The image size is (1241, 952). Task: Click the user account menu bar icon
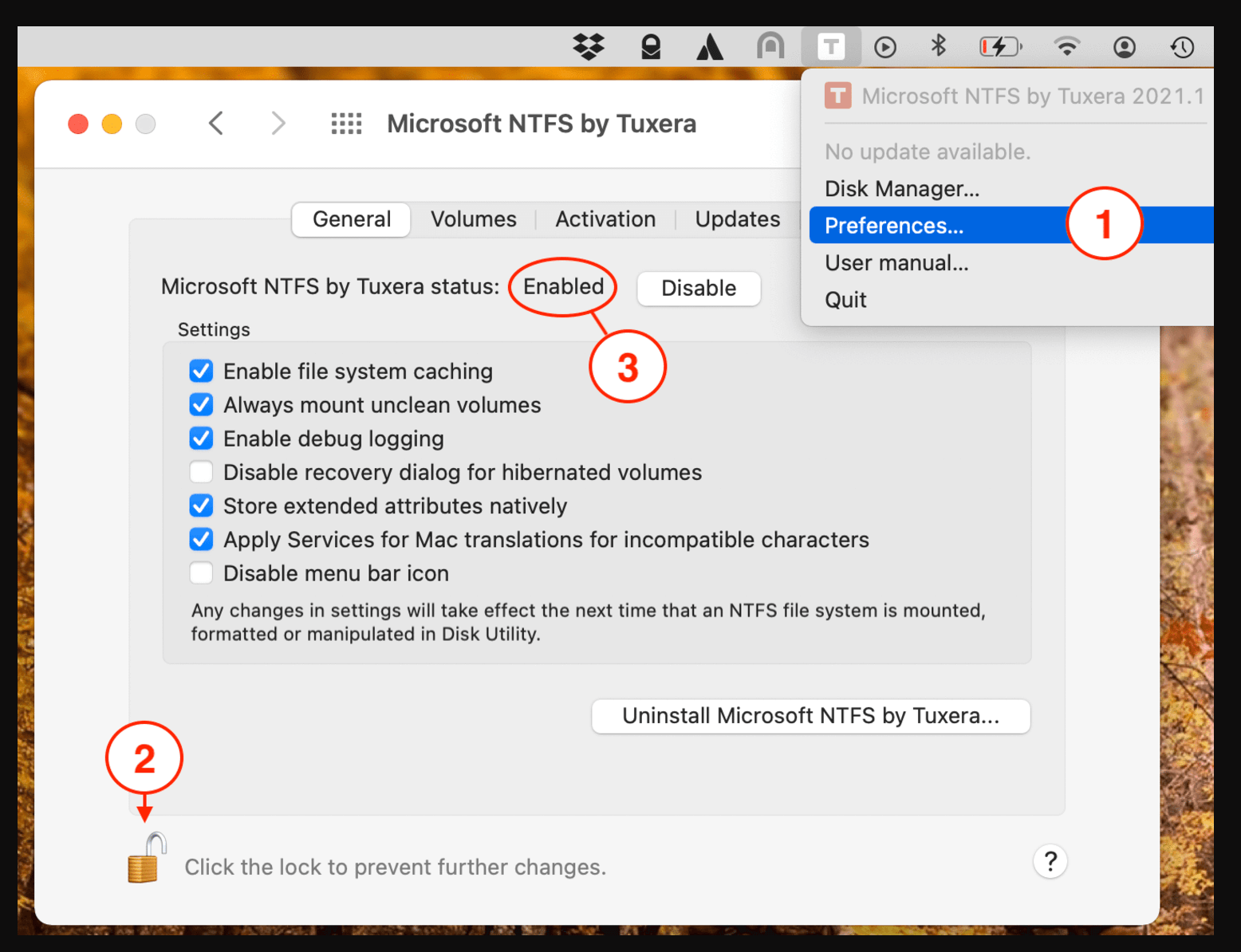1124,47
